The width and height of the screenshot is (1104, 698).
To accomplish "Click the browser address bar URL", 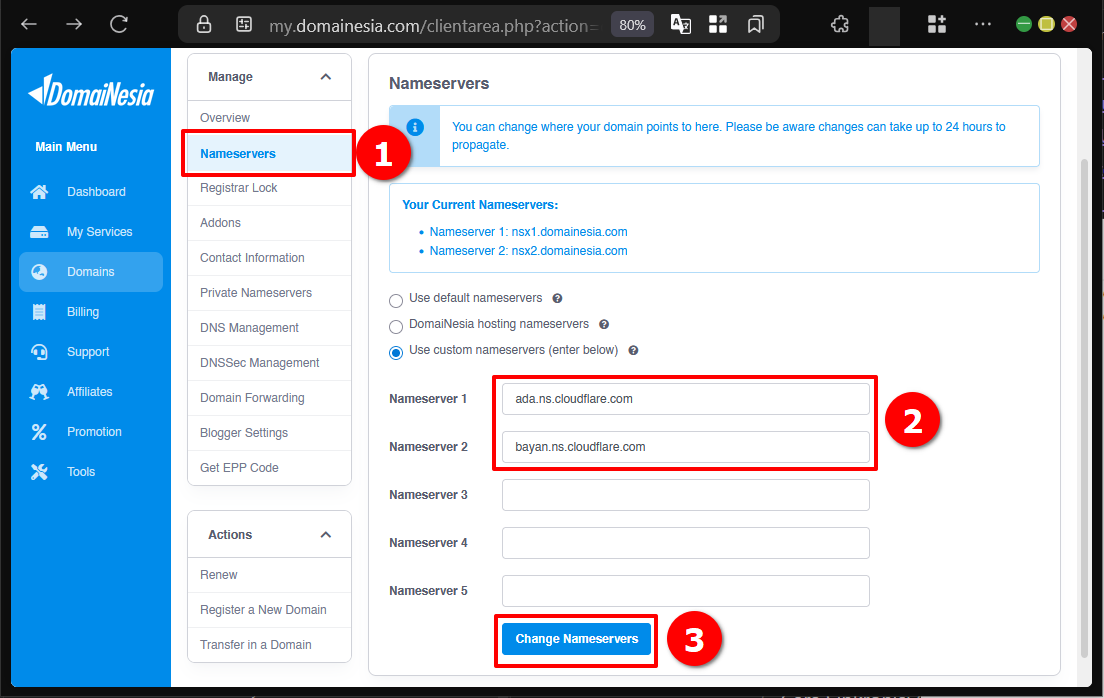I will point(434,26).
